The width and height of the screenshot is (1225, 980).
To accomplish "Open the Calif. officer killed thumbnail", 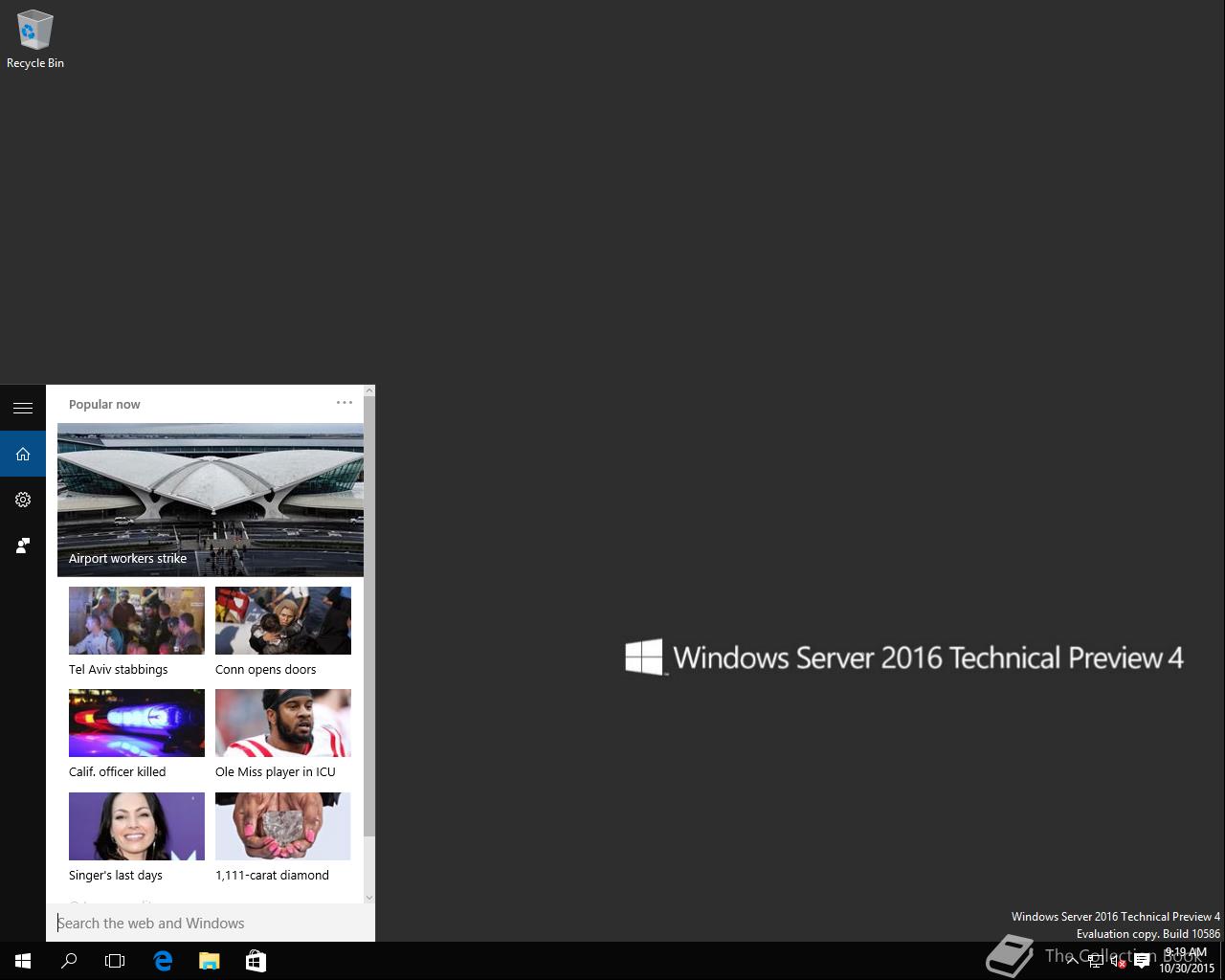I will coord(137,723).
